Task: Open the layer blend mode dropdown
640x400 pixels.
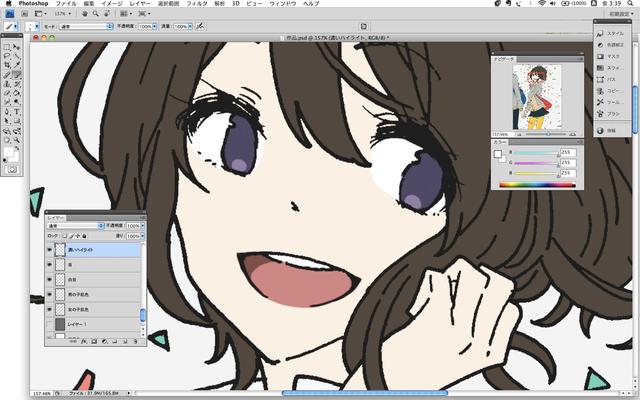Action: tap(72, 226)
